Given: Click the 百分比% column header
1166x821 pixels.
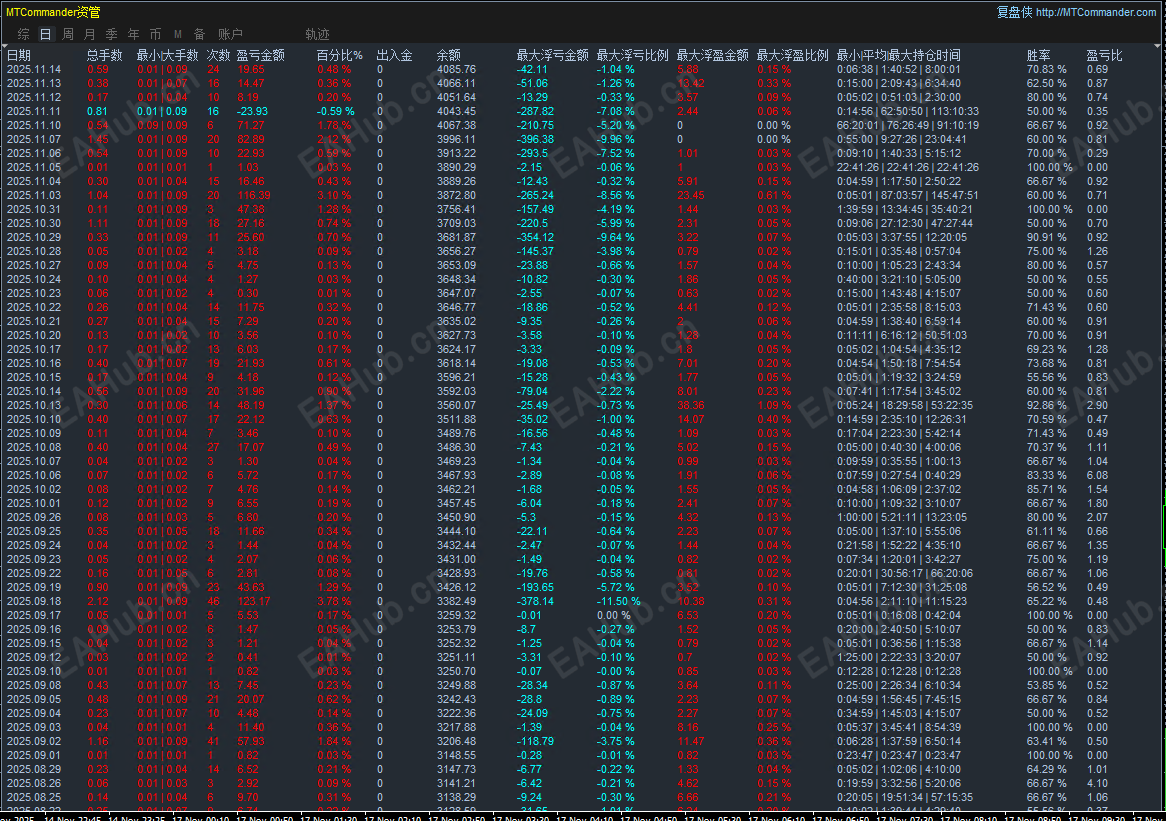Looking at the screenshot, I should (339, 55).
